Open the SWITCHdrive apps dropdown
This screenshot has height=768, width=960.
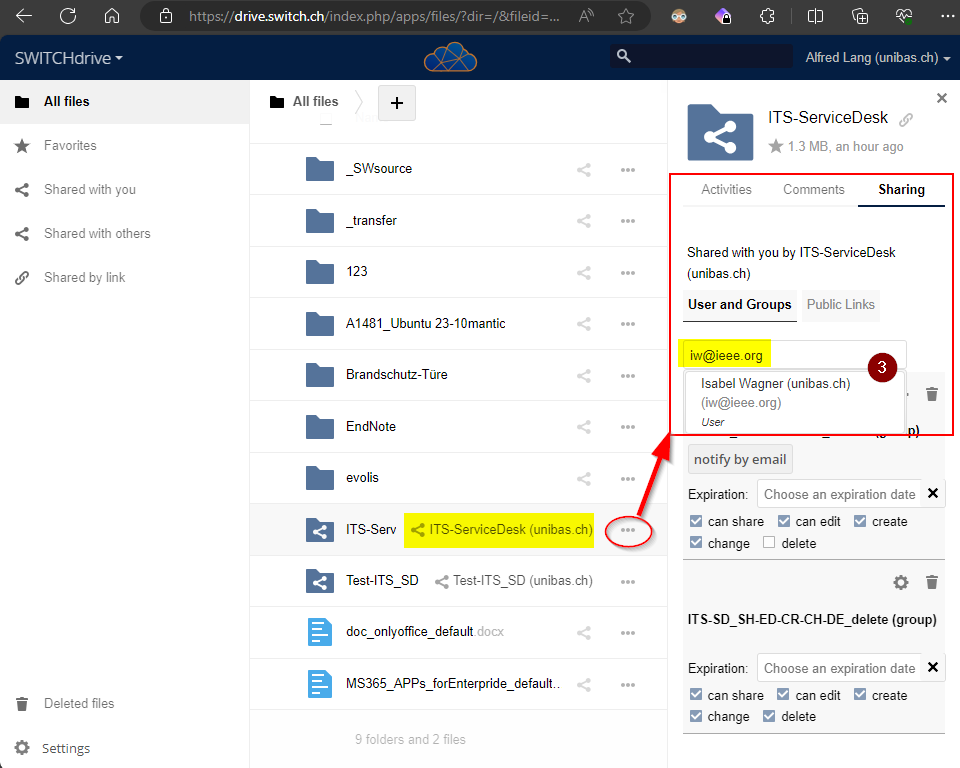click(69, 58)
